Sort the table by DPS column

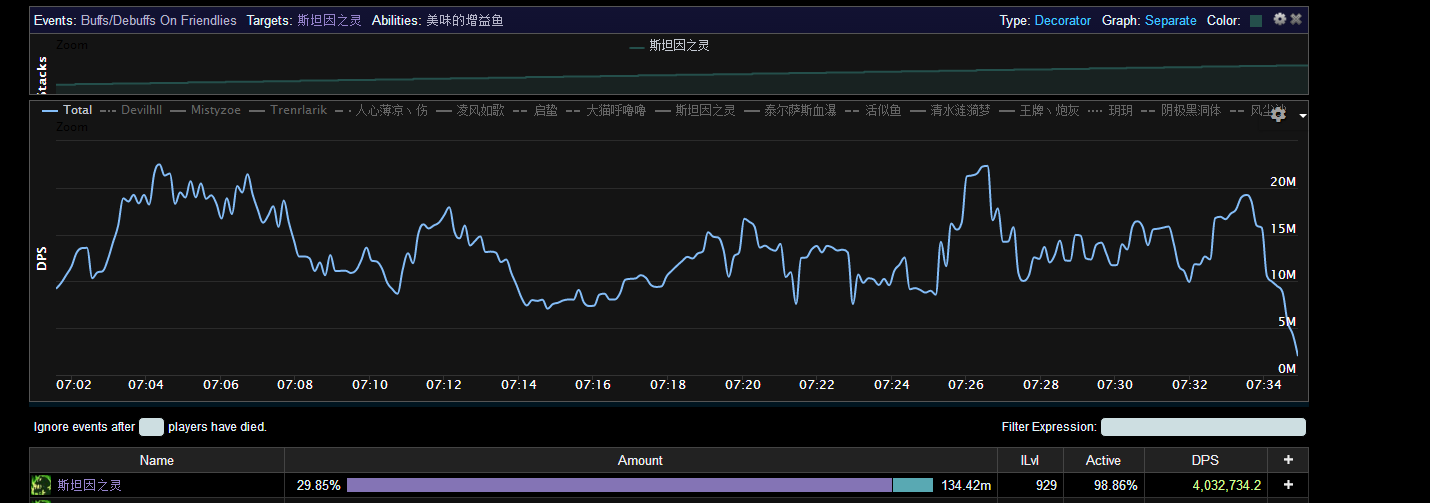pyautogui.click(x=1205, y=460)
